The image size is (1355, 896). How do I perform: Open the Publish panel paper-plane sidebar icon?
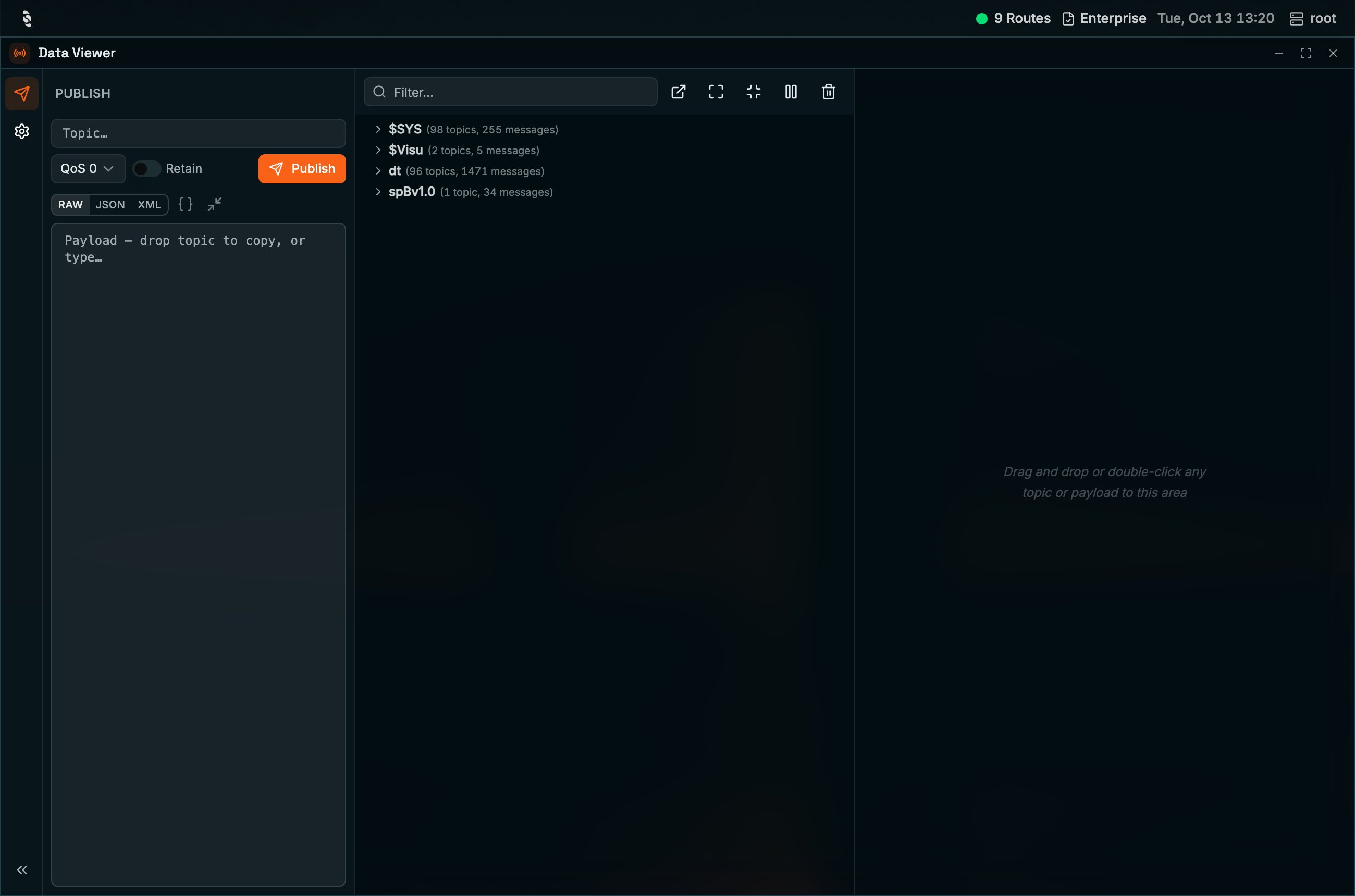point(22,93)
